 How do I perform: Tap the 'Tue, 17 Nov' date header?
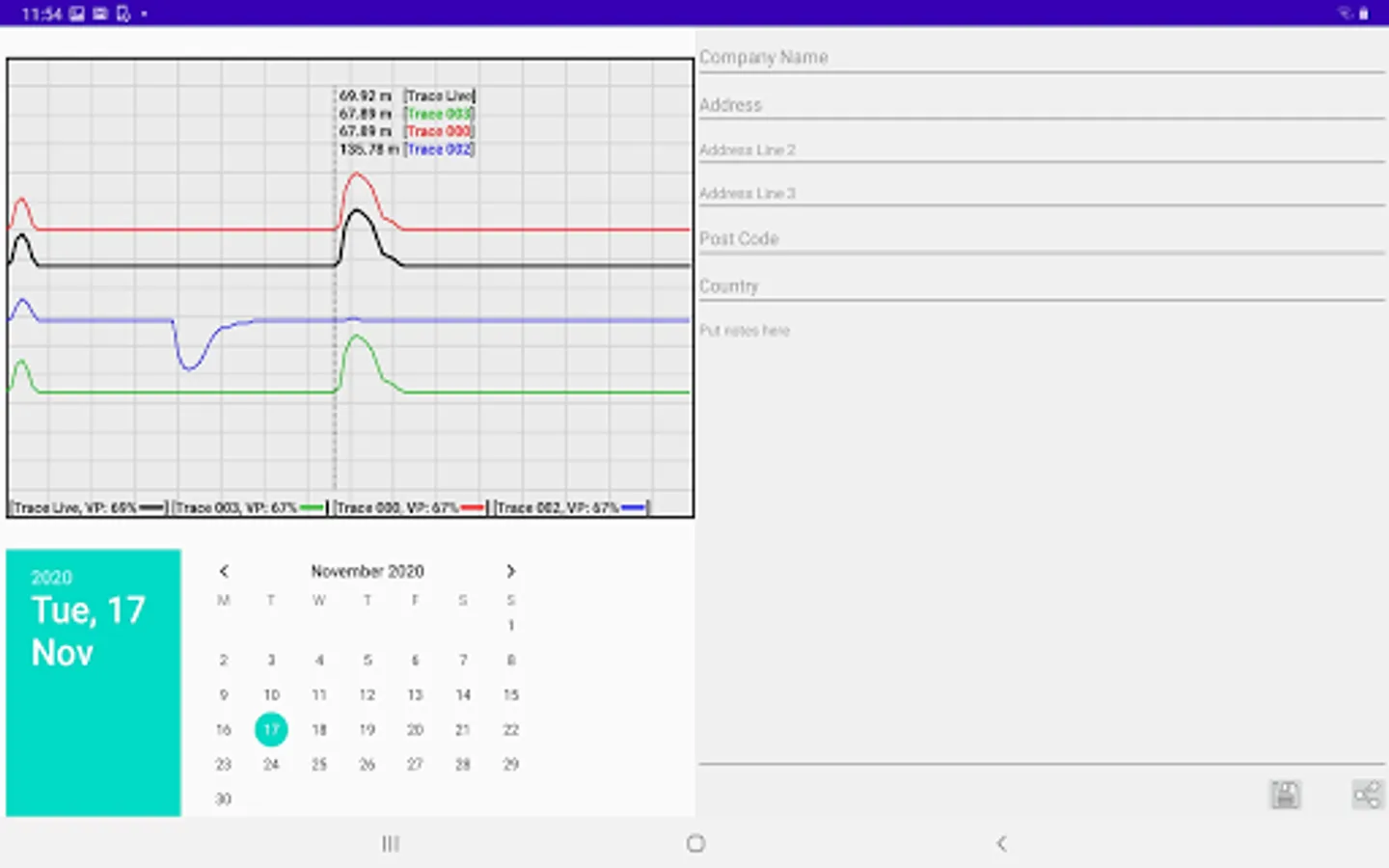pyautogui.click(x=88, y=632)
